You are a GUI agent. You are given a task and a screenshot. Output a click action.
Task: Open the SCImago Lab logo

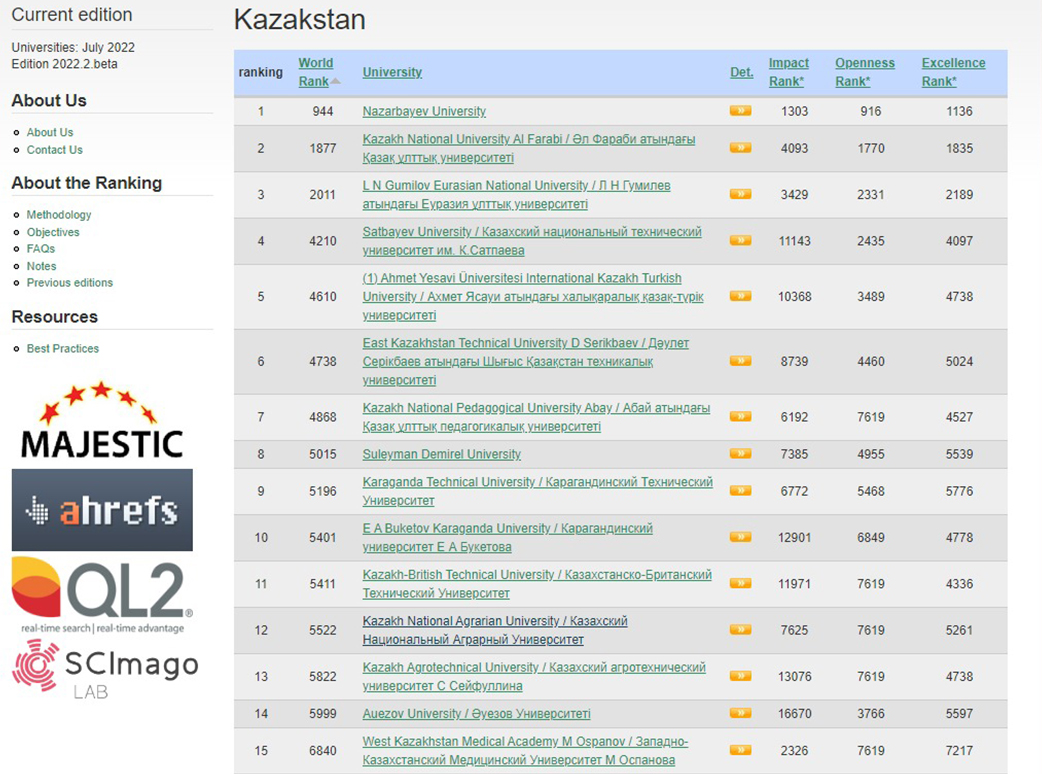click(104, 669)
